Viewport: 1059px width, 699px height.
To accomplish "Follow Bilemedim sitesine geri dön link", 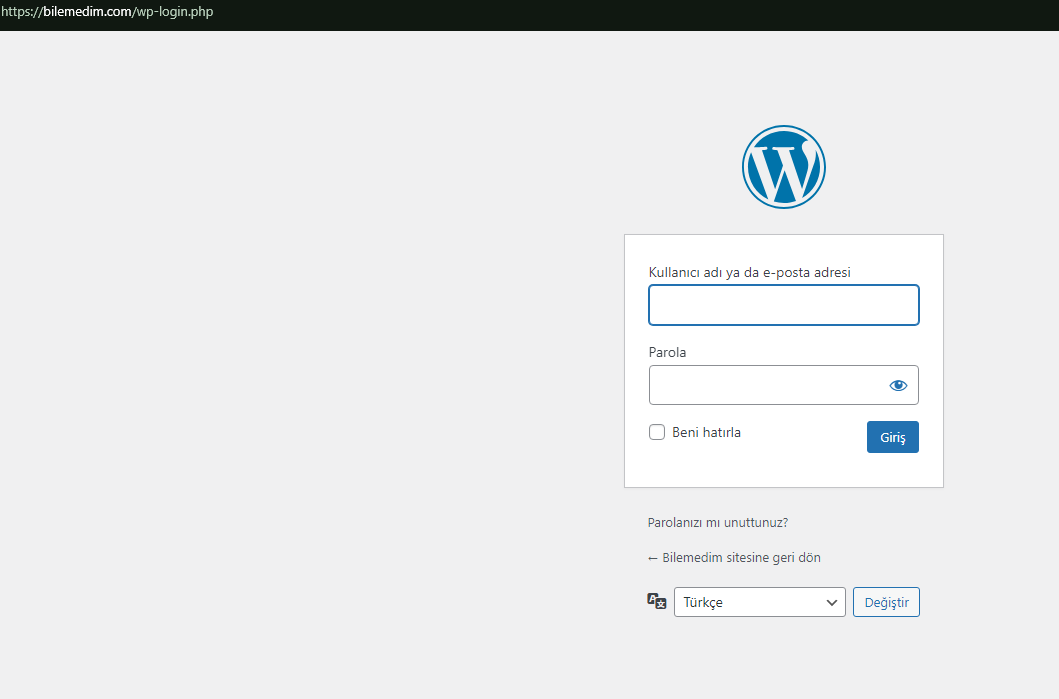I will pos(734,558).
